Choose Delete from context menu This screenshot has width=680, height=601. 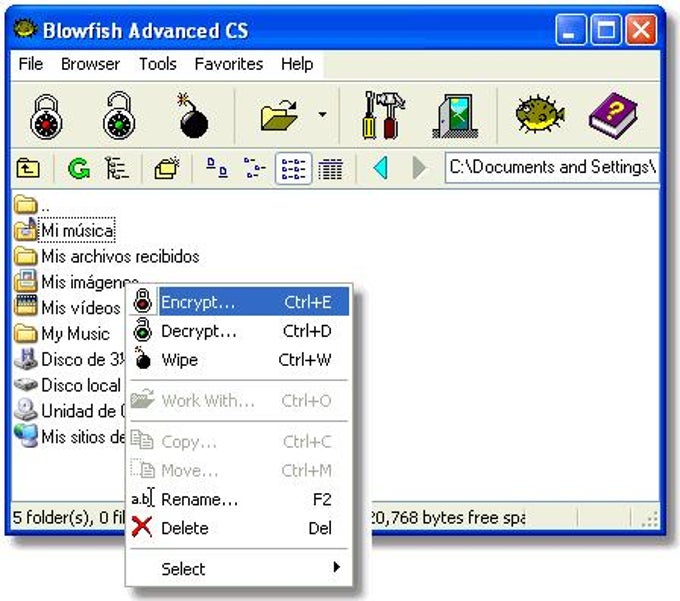(239, 528)
